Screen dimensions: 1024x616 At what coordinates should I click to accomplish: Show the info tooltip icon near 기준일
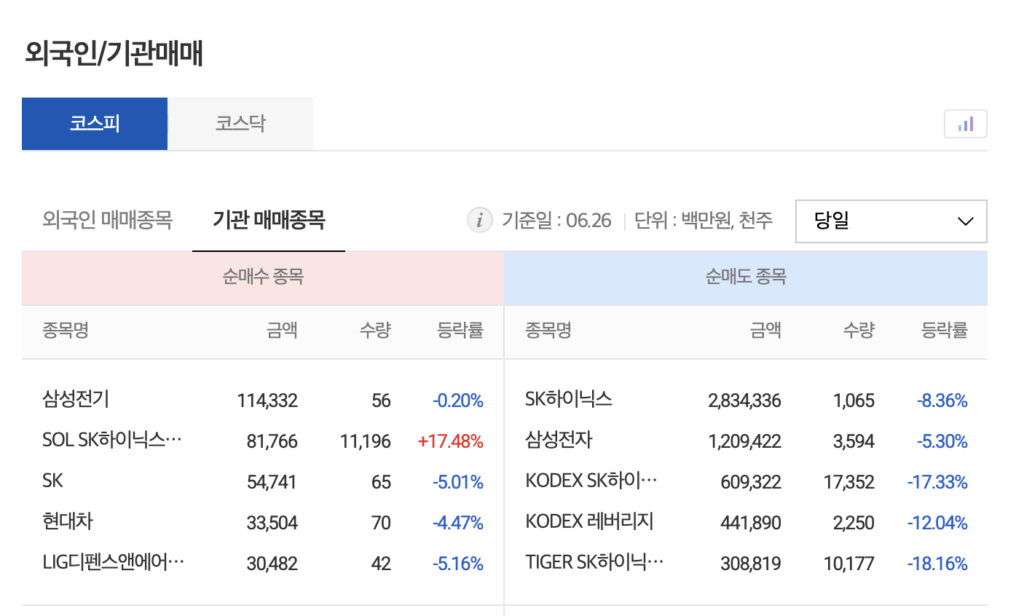click(479, 221)
